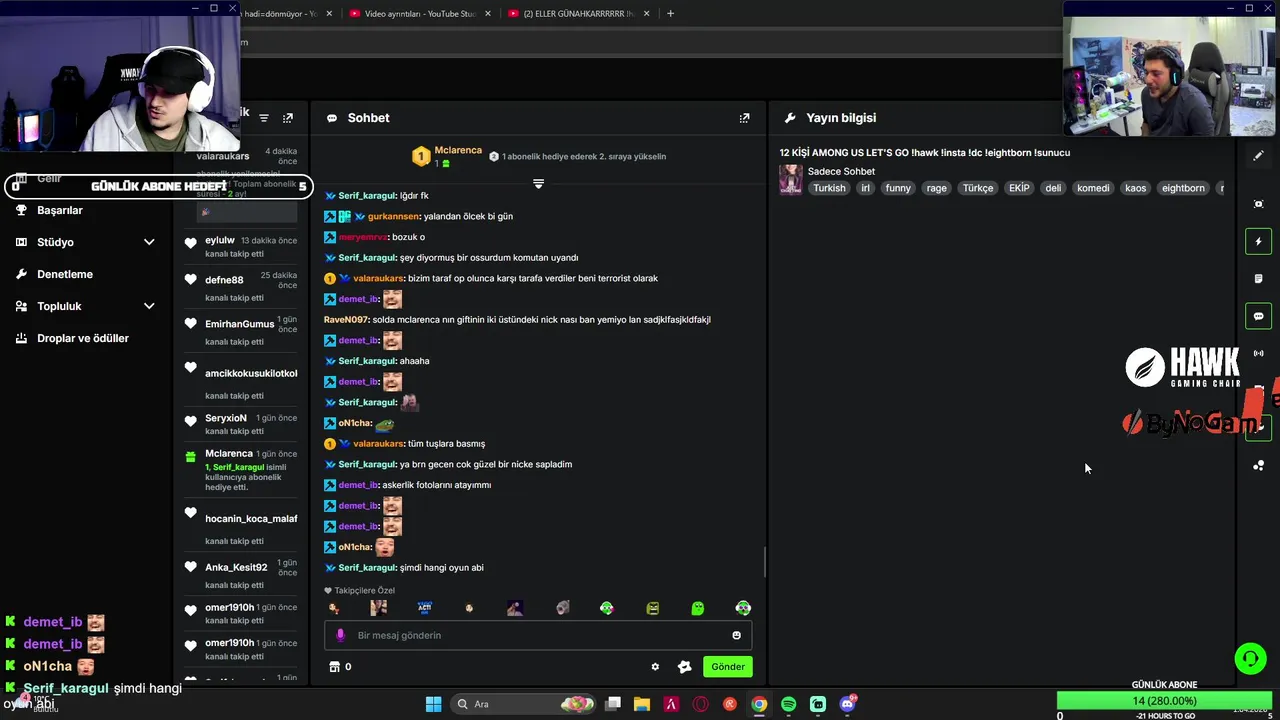Select the green ghost emote
Viewport: 1280px width, 720px height.
pyautogui.click(x=698, y=608)
